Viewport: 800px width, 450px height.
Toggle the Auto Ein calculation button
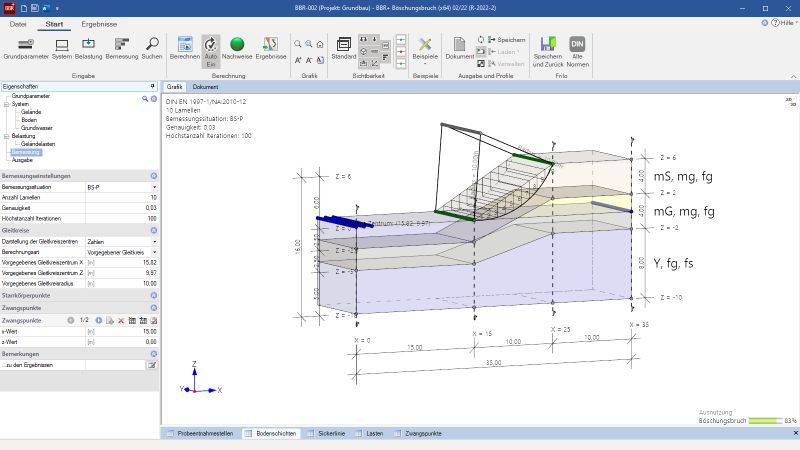[x=211, y=52]
